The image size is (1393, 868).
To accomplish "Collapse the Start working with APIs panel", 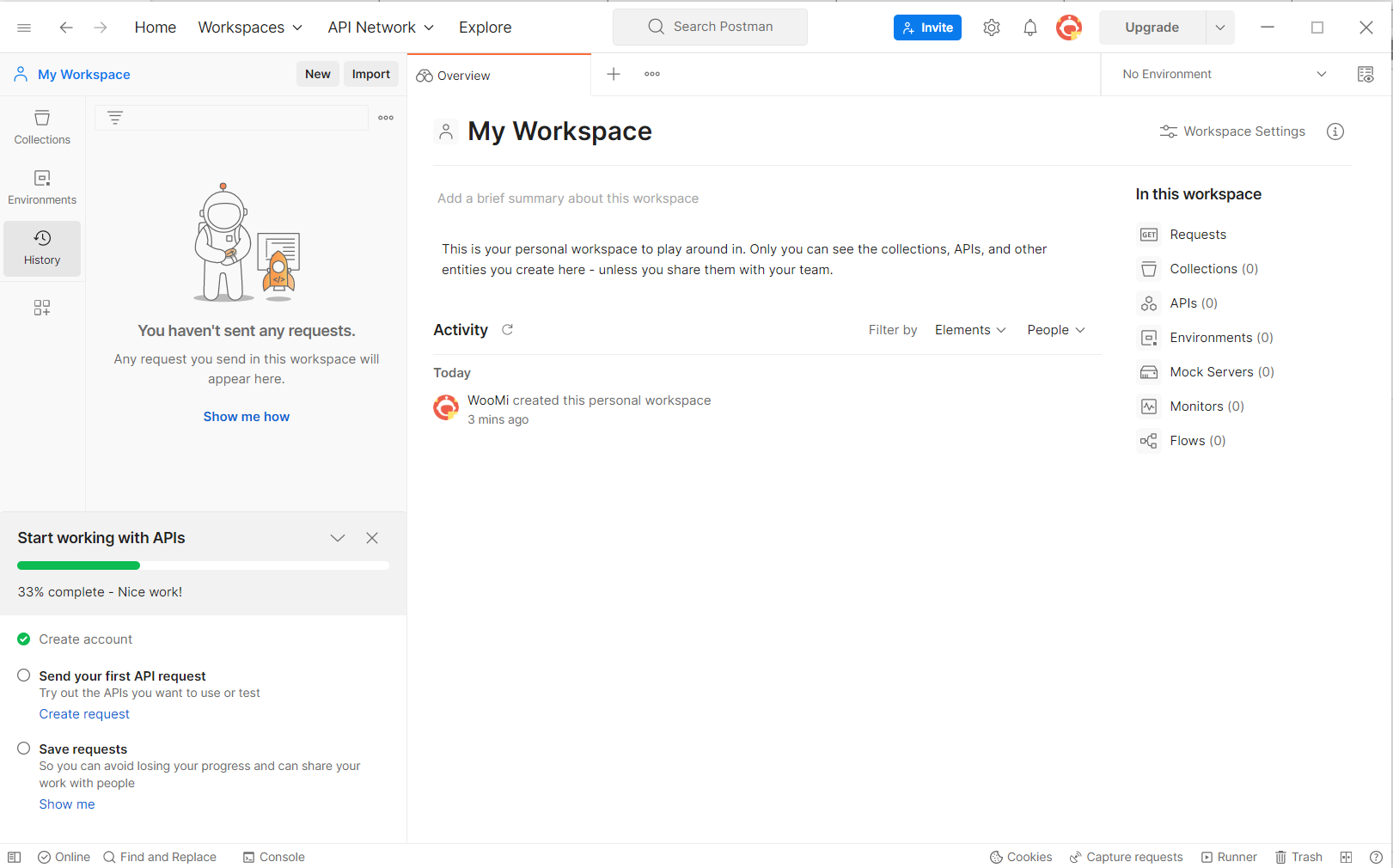I will point(338,538).
